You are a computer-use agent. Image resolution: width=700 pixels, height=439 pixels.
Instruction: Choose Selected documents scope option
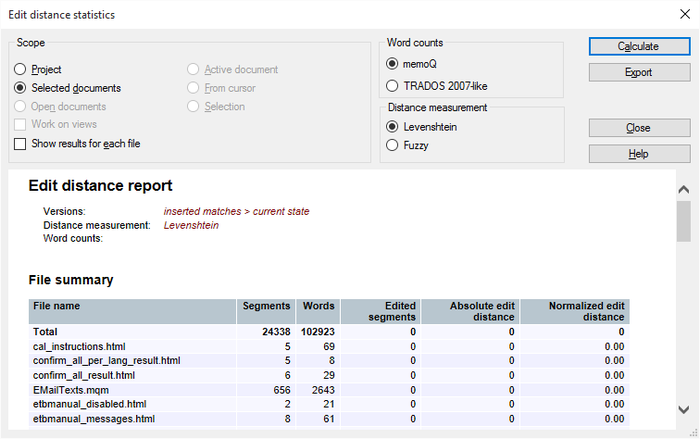click(21, 88)
